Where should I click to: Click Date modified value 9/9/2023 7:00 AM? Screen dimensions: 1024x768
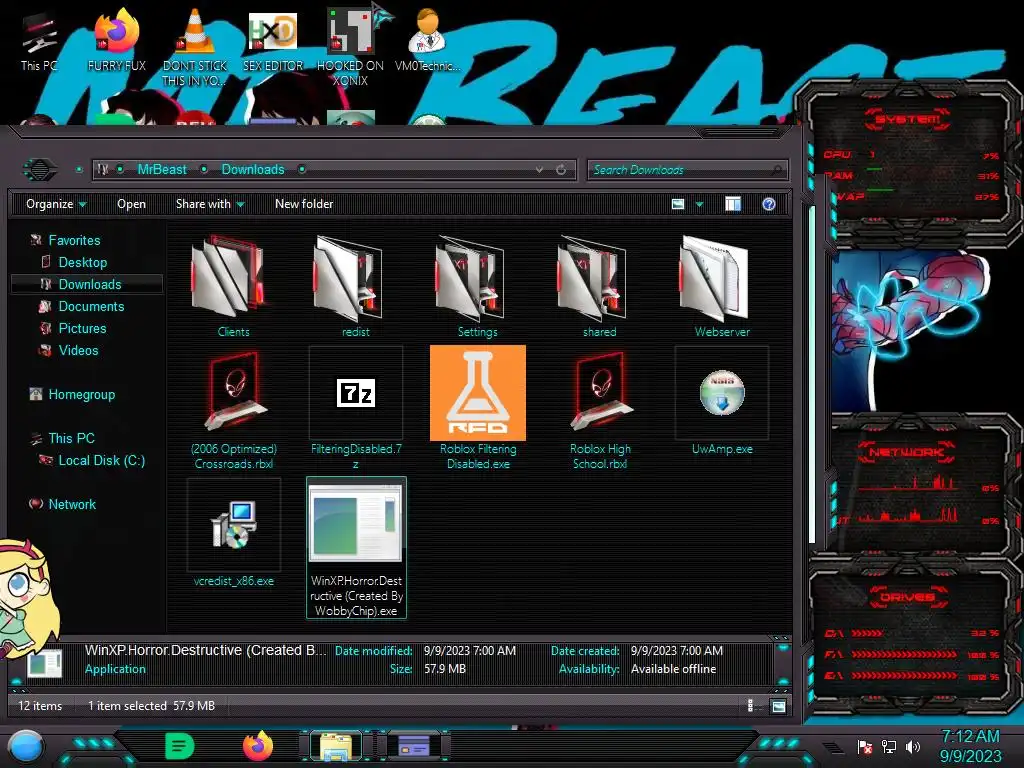(x=470, y=650)
